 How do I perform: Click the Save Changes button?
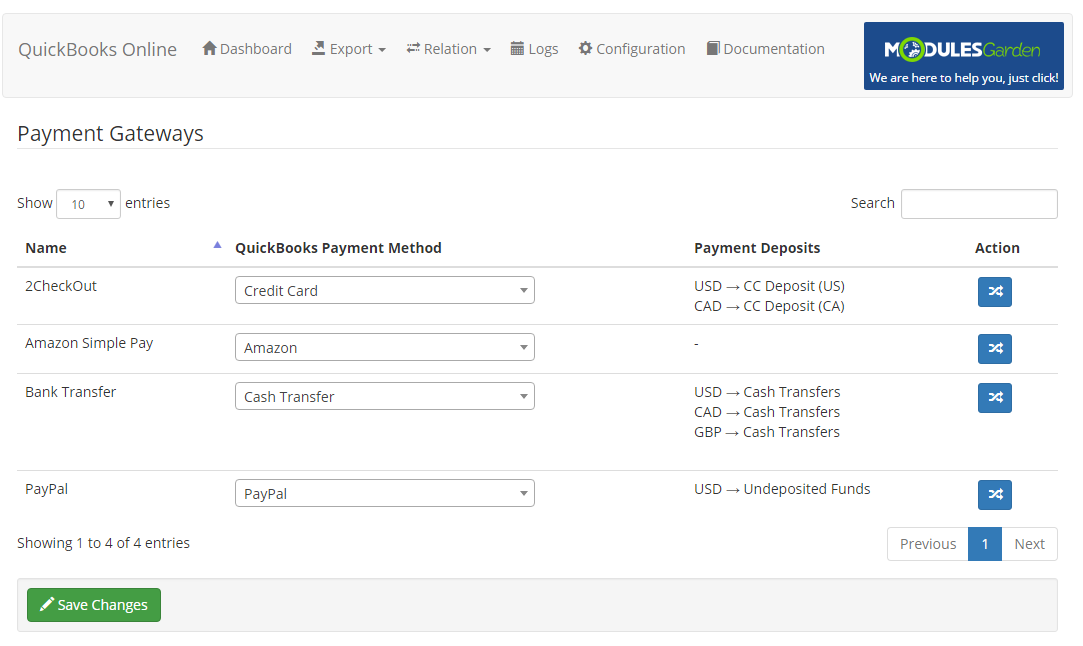tap(94, 605)
